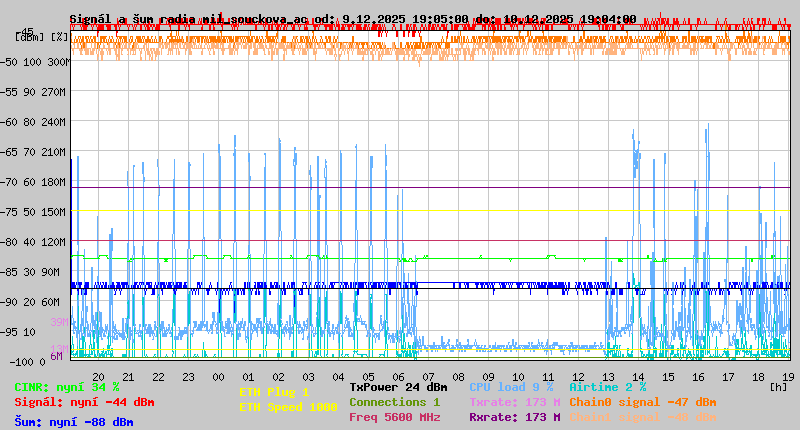This screenshot has height=430, width=800.
Task: Click the 'Airtime 2 %' legend label
Action: tap(608, 387)
